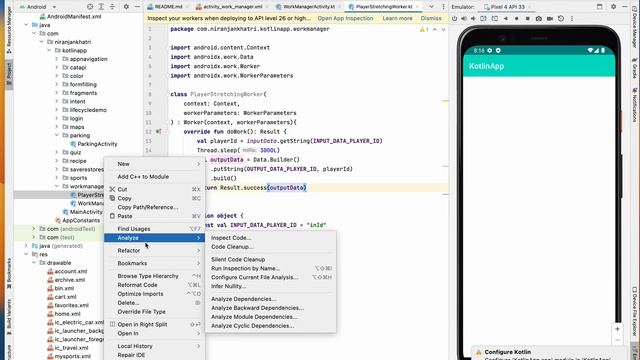Screen dimensions: 640x360
Task: Choose Copy Path/Reference in the context menu
Action: (154, 207)
